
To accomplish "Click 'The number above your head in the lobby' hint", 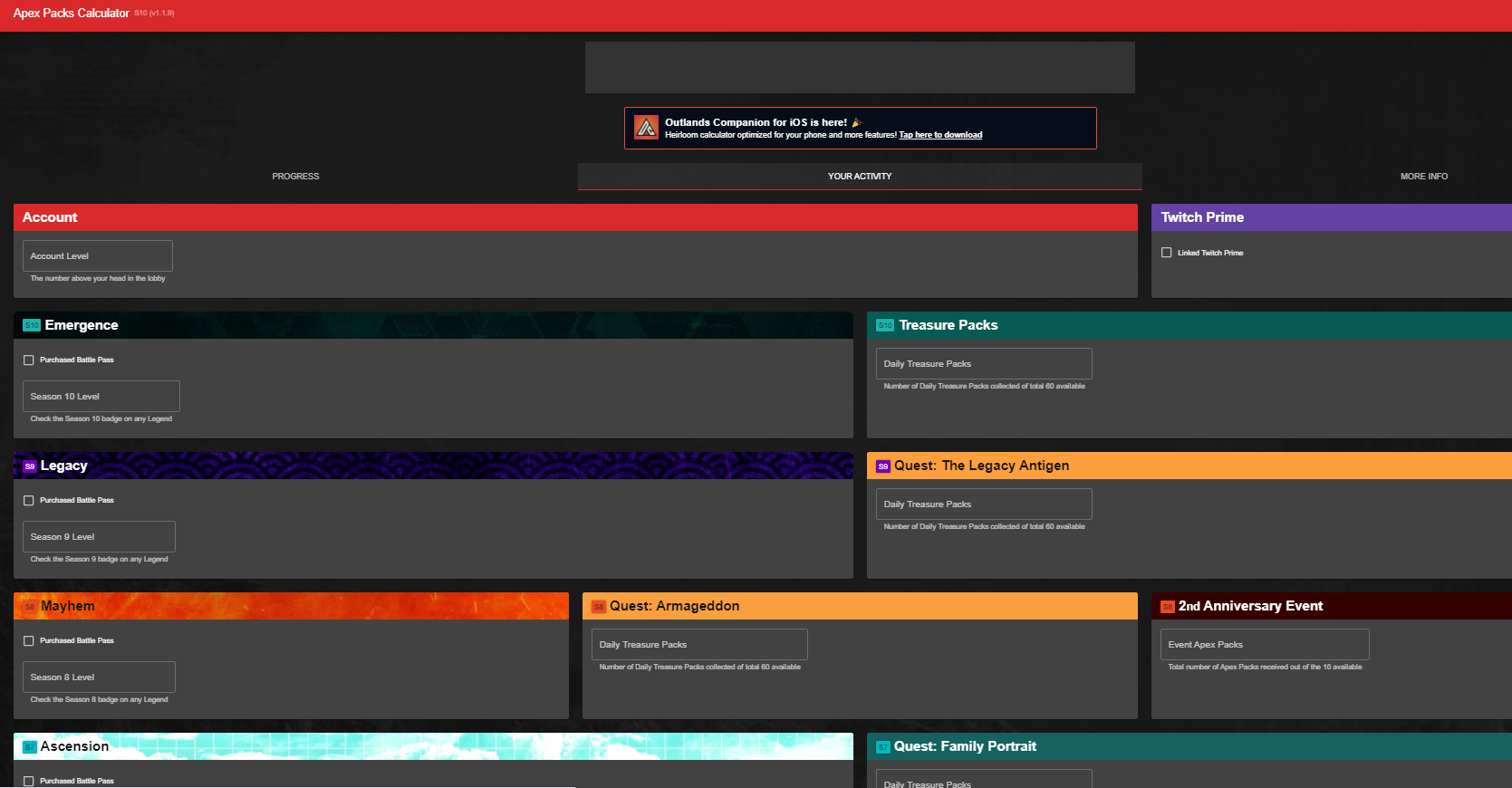I will tap(98, 278).
